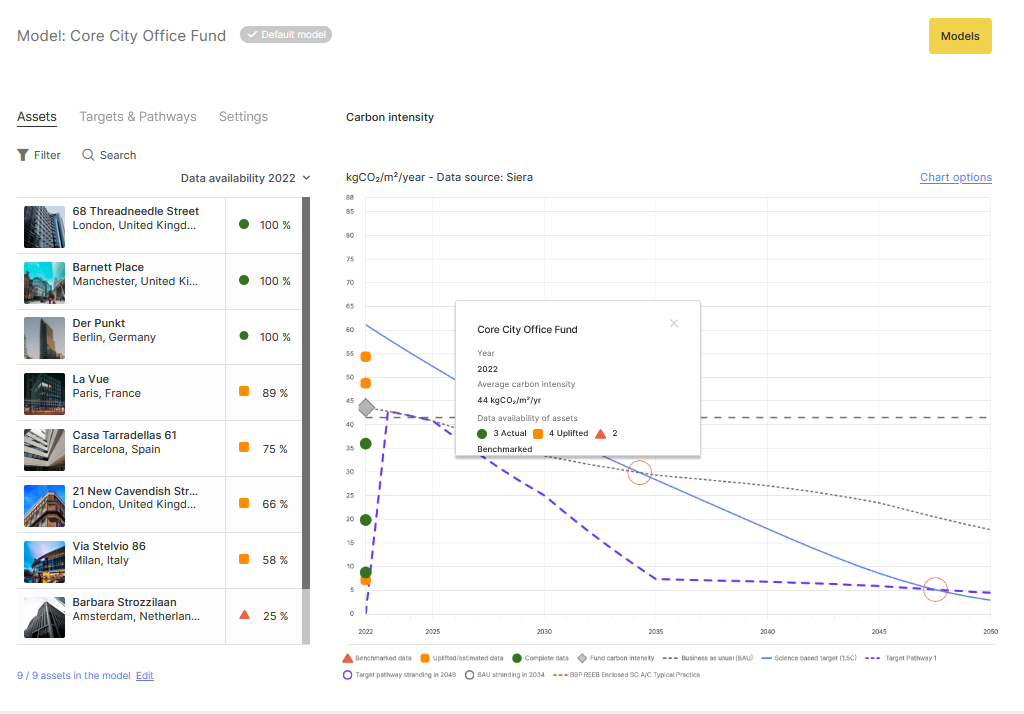Click the Filter funnel icon
1024x714 pixels.
click(23, 155)
